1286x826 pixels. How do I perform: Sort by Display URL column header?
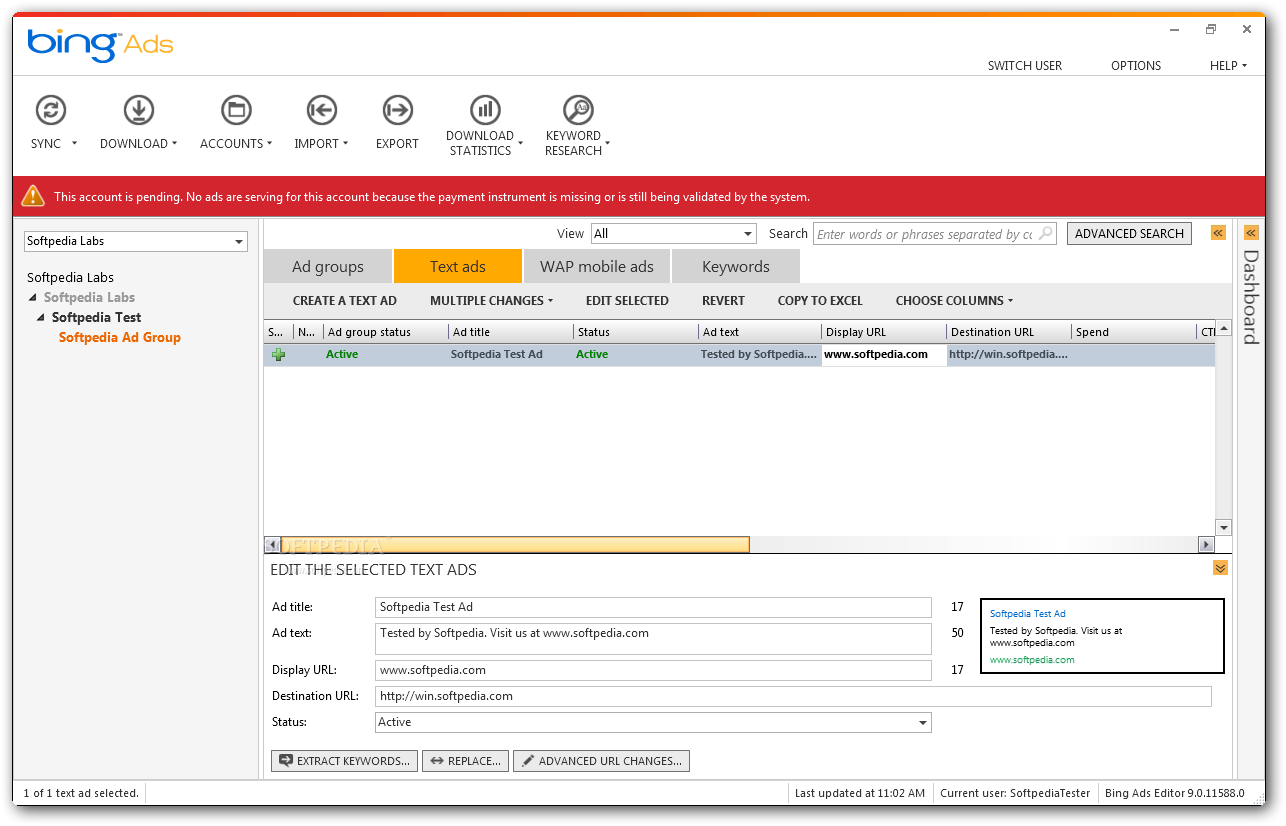[x=884, y=332]
